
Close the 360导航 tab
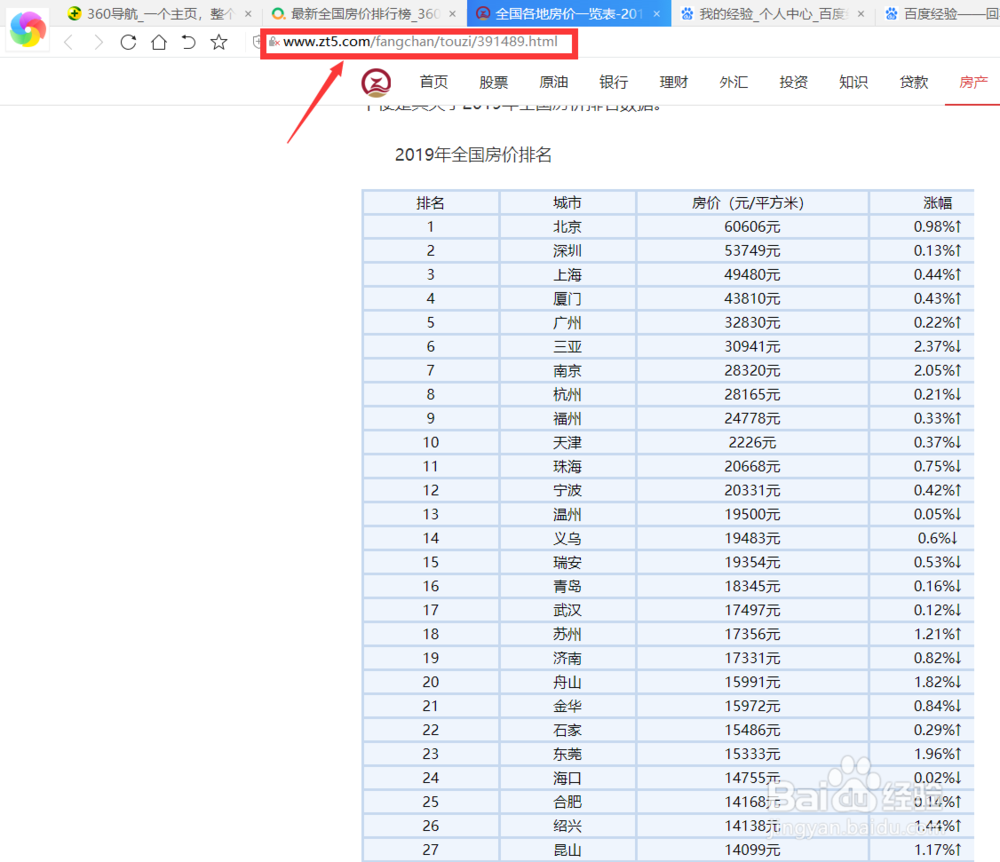[248, 13]
